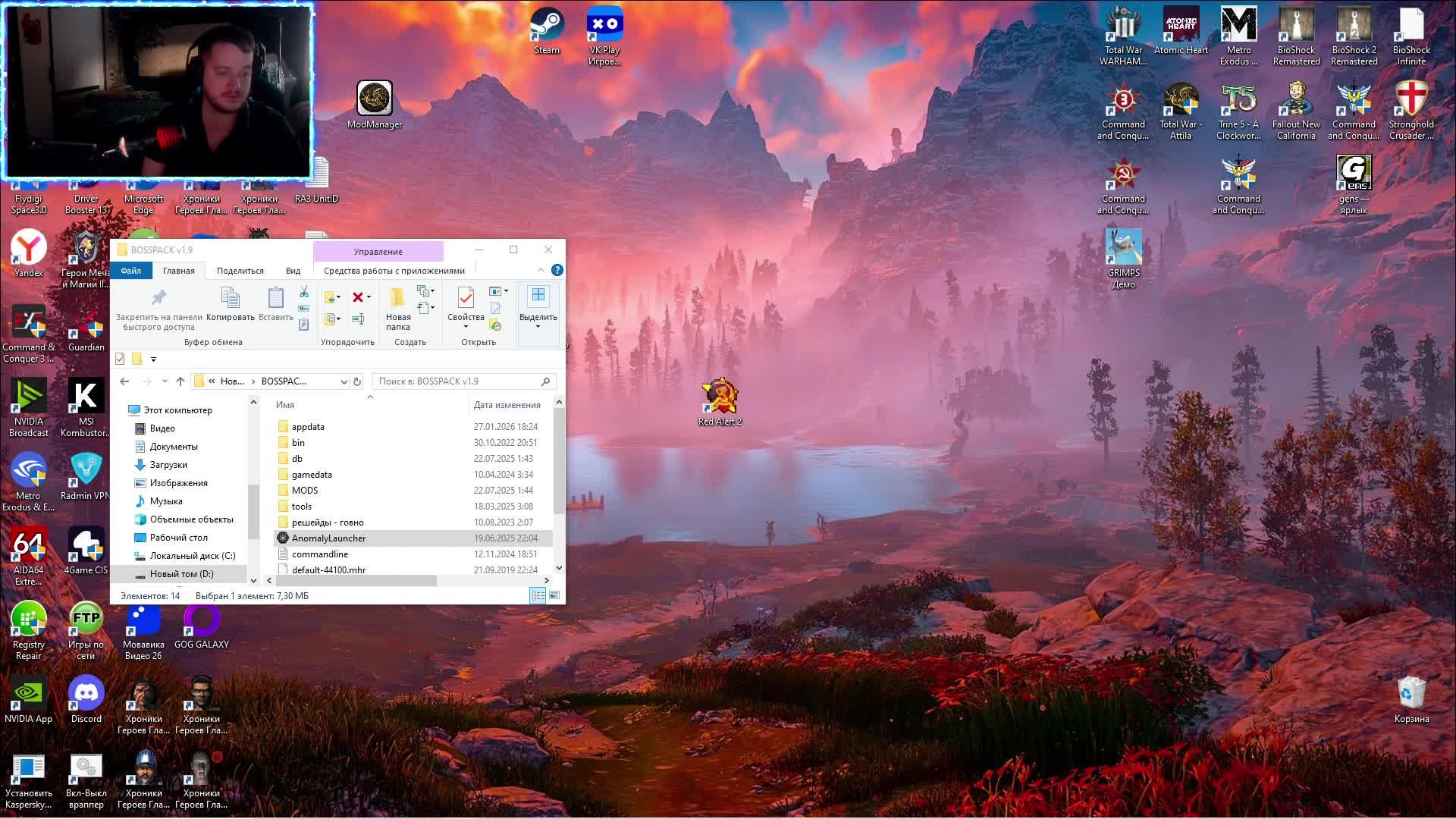Click the scissors Cut icon in ribbon
1456x819 pixels.
coord(304,292)
